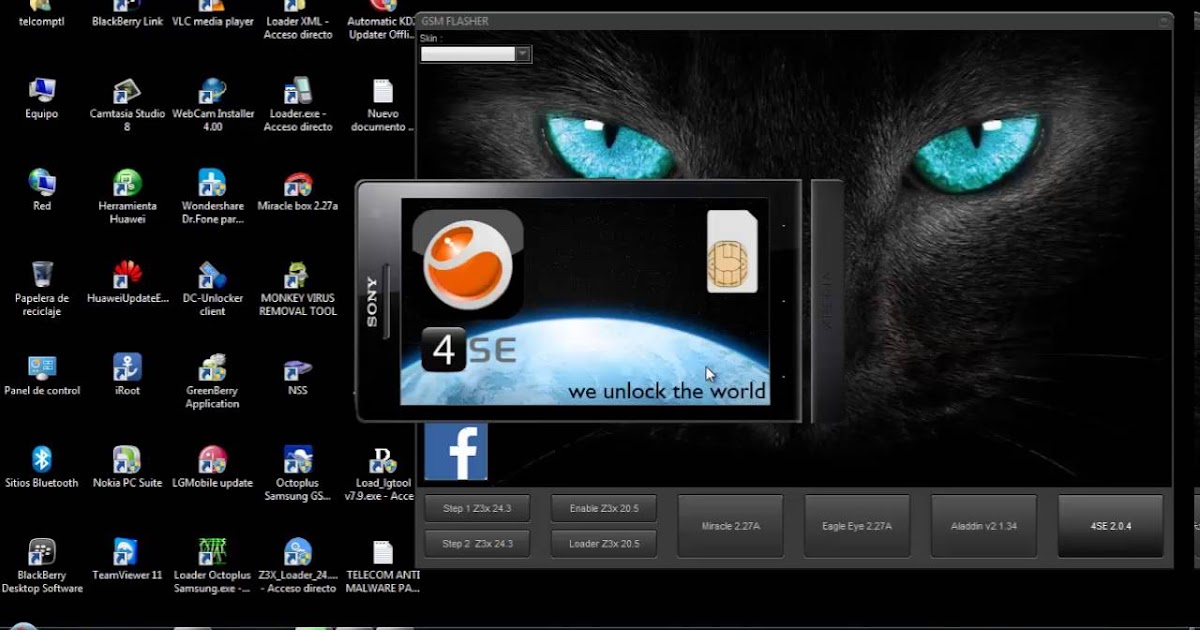Click the Enable Z3x 20.5 button
Image resolution: width=1200 pixels, height=630 pixels.
click(603, 508)
